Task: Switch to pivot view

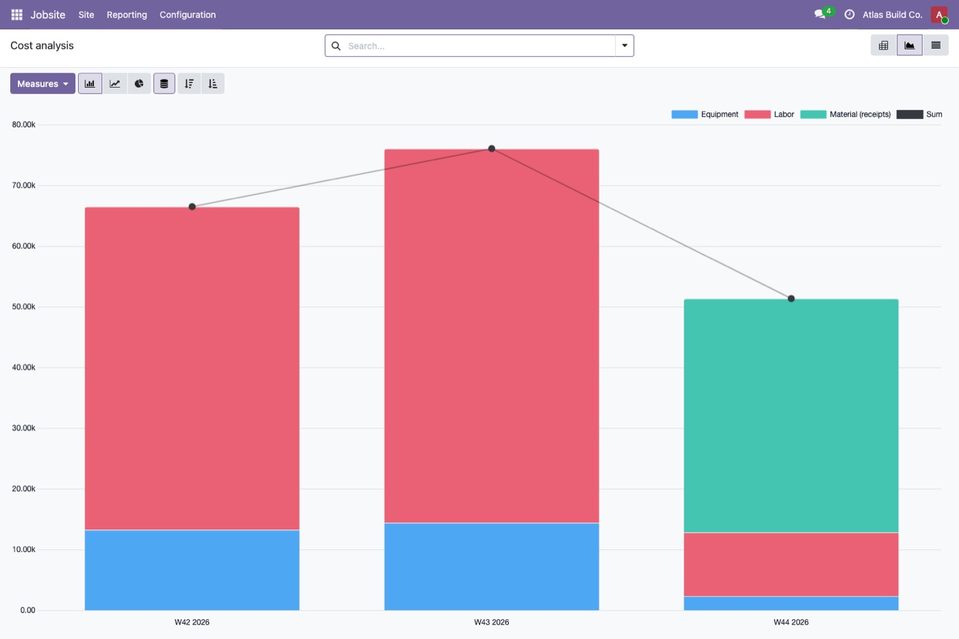Action: pos(884,45)
